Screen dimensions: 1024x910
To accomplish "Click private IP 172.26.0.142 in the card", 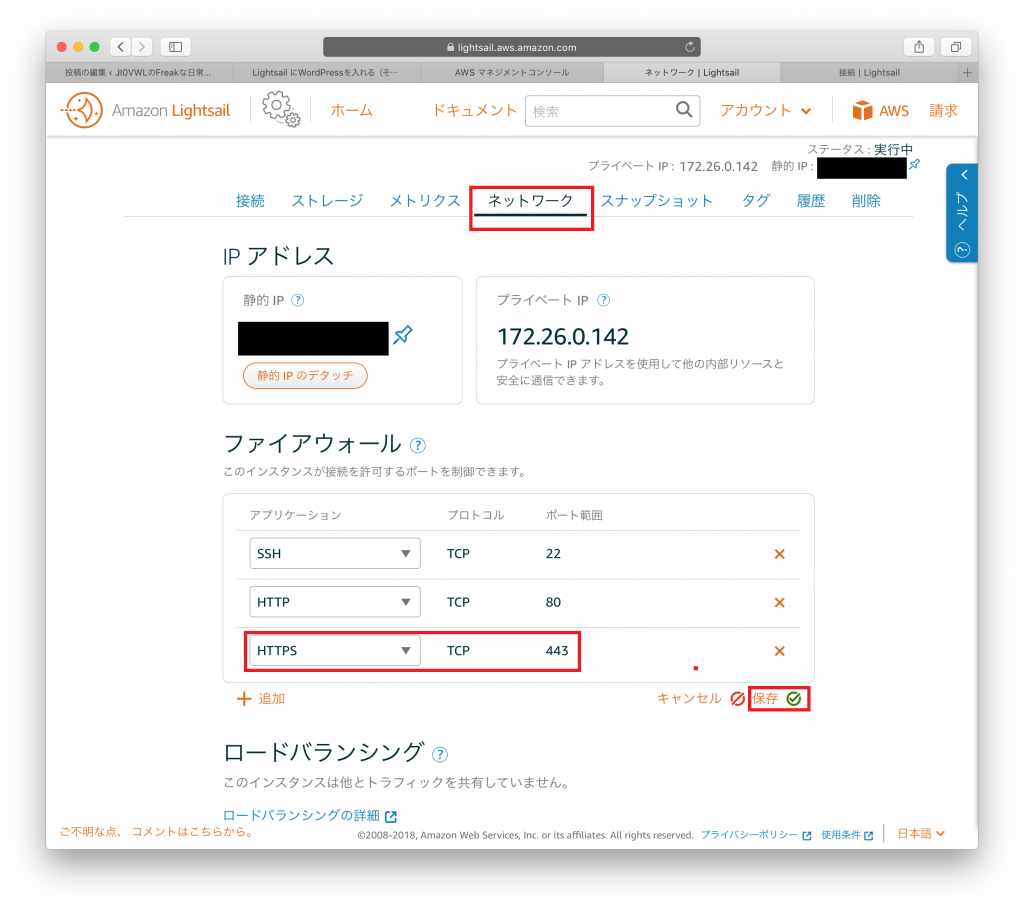I will (x=563, y=336).
